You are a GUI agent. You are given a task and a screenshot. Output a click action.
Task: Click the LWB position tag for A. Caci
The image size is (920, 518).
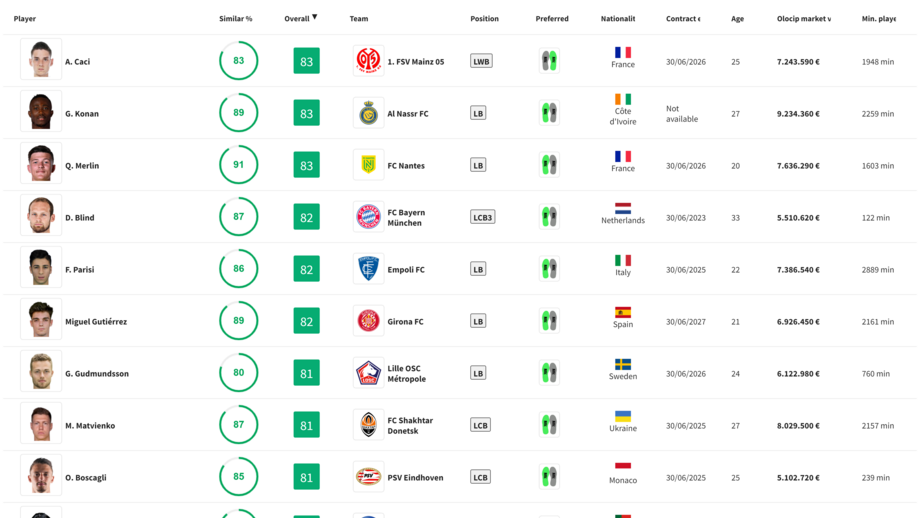481,61
